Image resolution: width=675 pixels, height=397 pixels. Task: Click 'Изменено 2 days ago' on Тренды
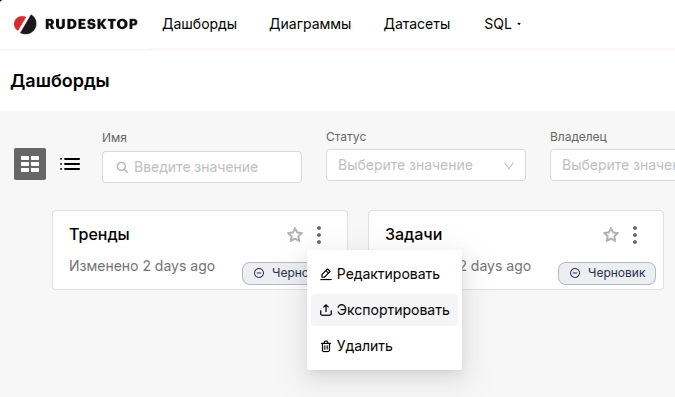142,266
